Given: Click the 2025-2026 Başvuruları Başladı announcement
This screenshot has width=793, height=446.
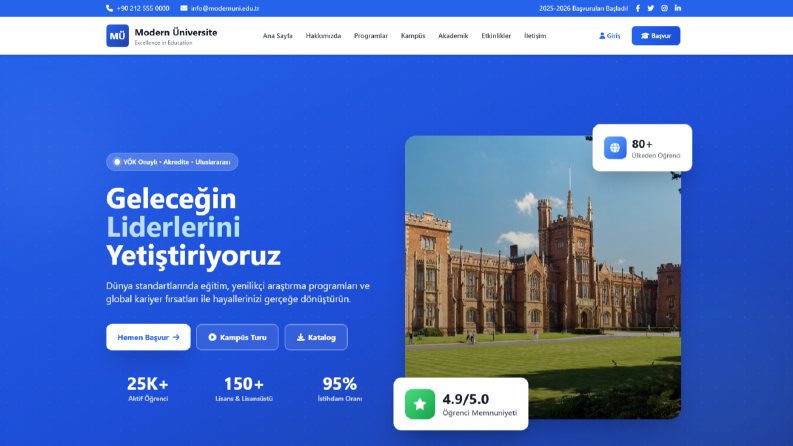Looking at the screenshot, I should point(584,8).
